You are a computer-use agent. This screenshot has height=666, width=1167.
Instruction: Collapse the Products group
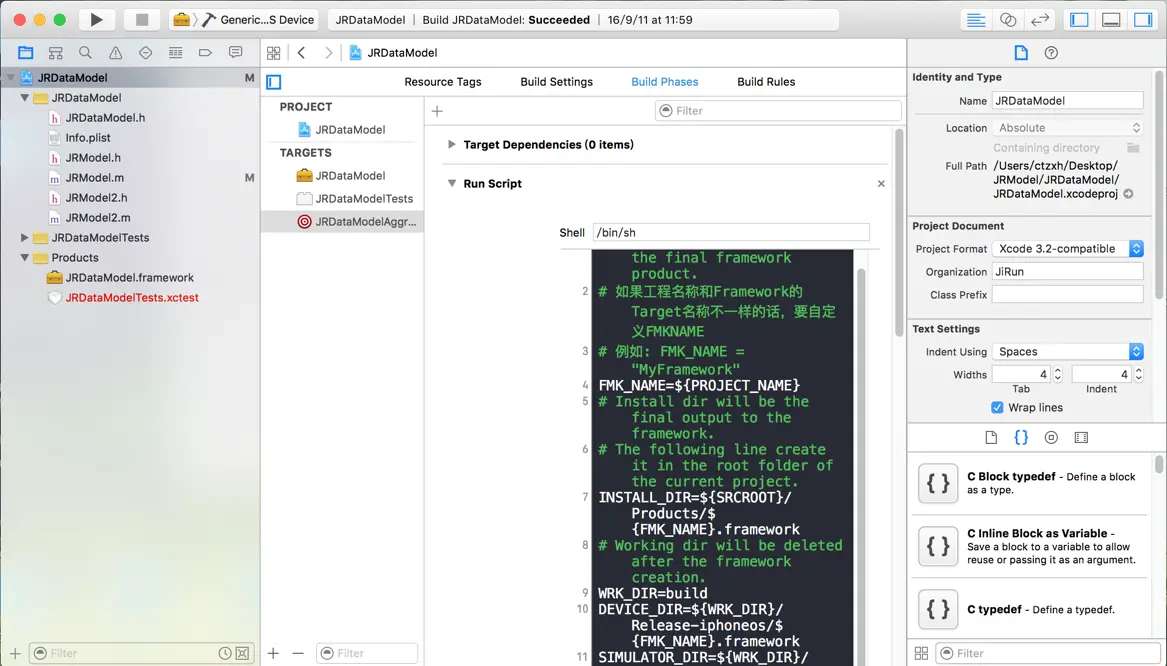pyautogui.click(x=25, y=257)
